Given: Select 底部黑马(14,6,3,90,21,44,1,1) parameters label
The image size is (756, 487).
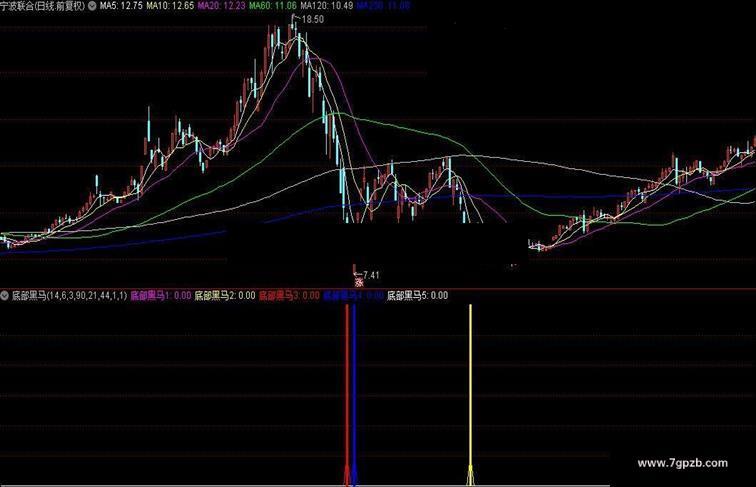Looking at the screenshot, I should pyautogui.click(x=69, y=296).
